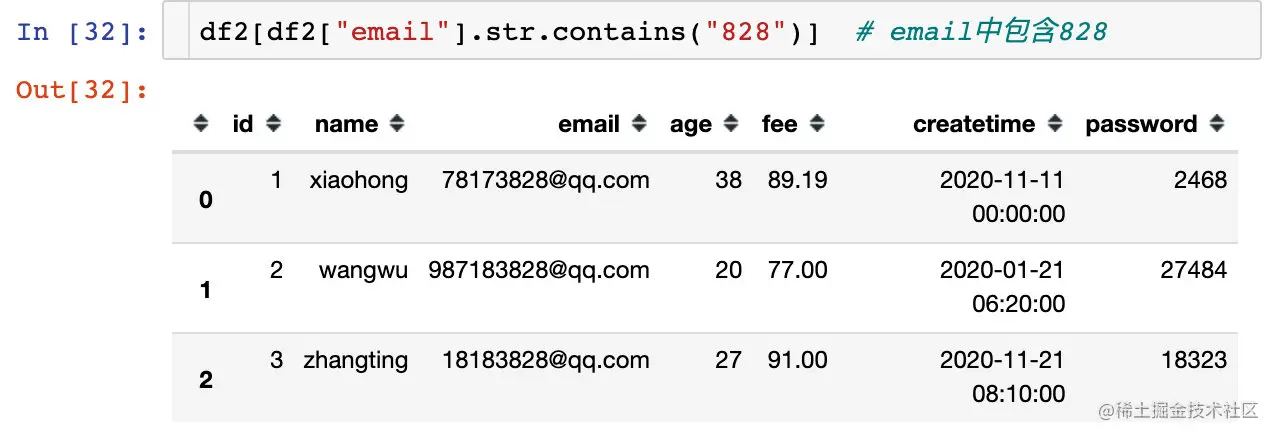Click the email column header text
This screenshot has width=1274, height=436.
[588, 124]
